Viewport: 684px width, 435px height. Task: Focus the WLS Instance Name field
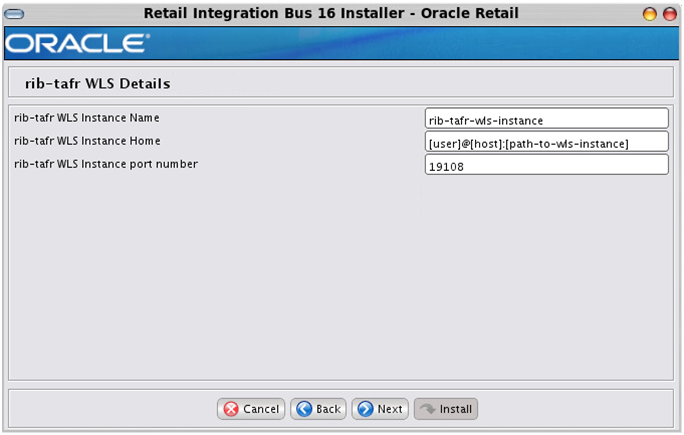pos(547,118)
